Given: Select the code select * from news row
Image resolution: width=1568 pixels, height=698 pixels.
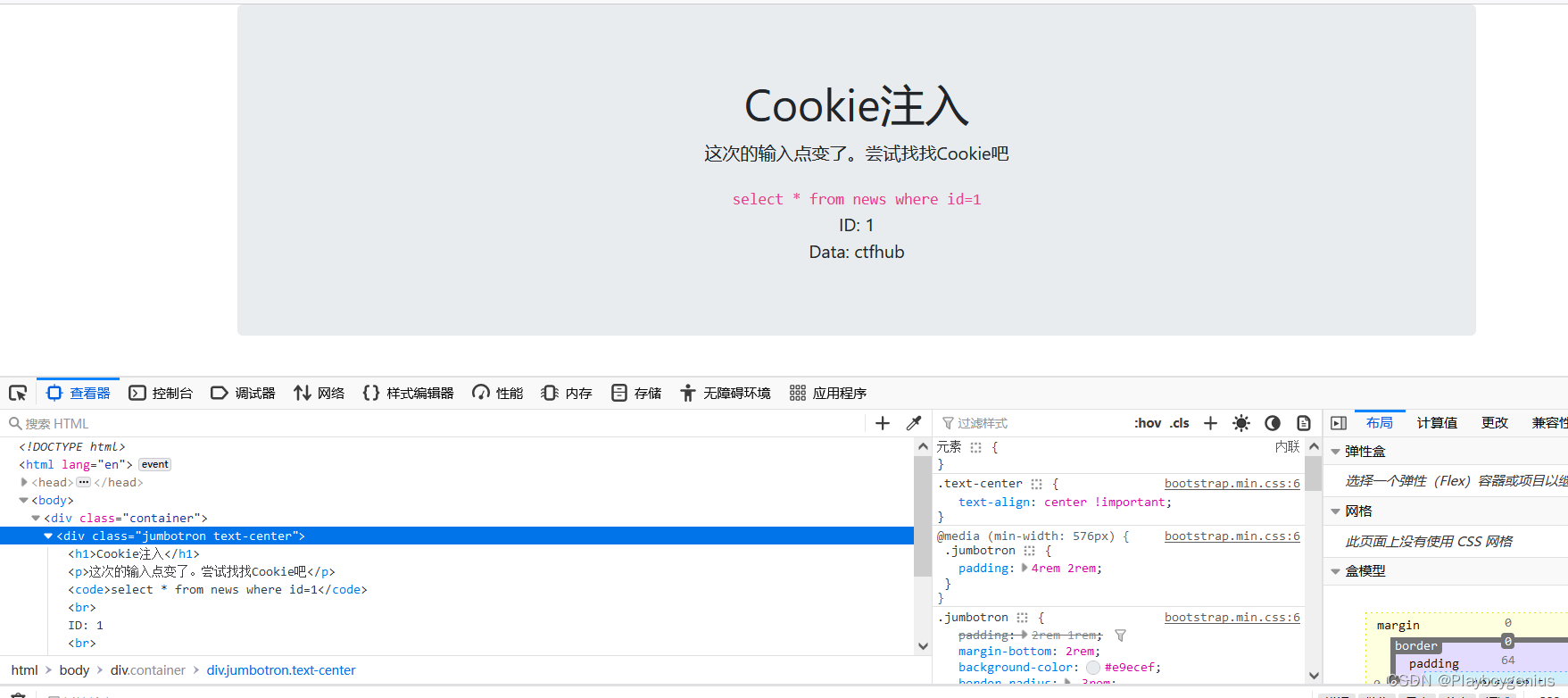Looking at the screenshot, I should pyautogui.click(x=457, y=589).
